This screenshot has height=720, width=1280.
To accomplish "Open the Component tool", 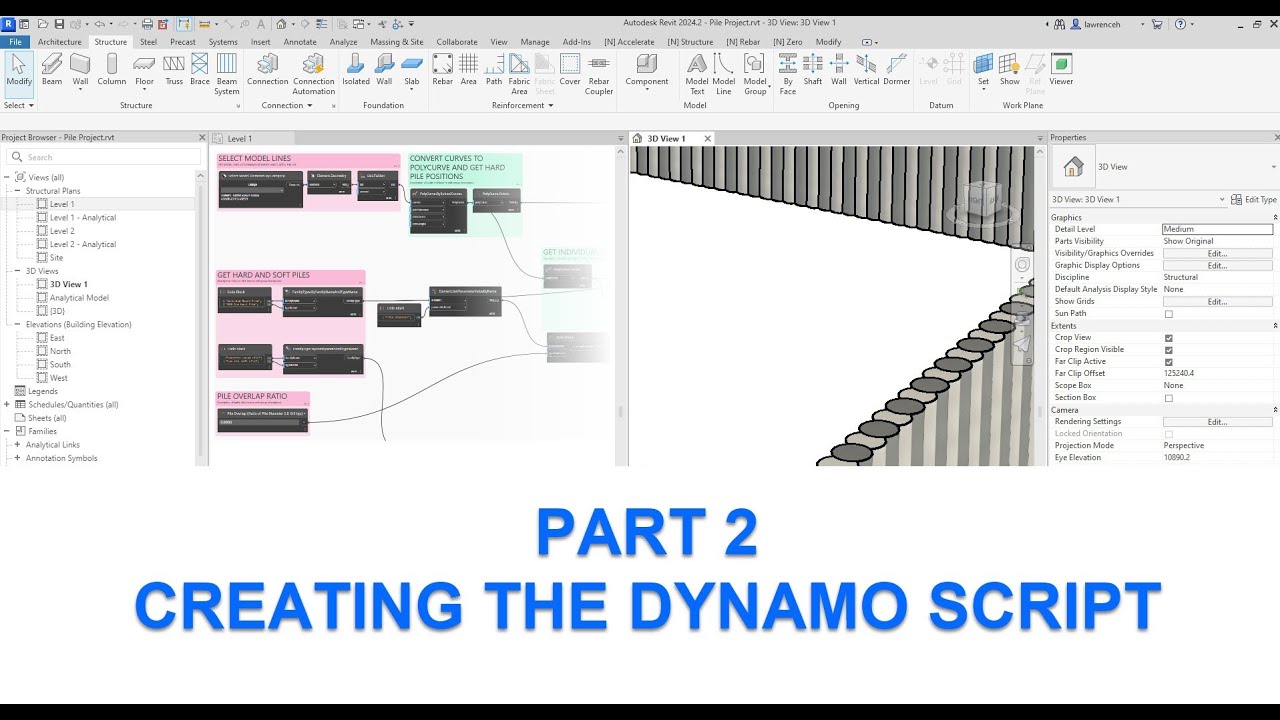I will pos(647,70).
